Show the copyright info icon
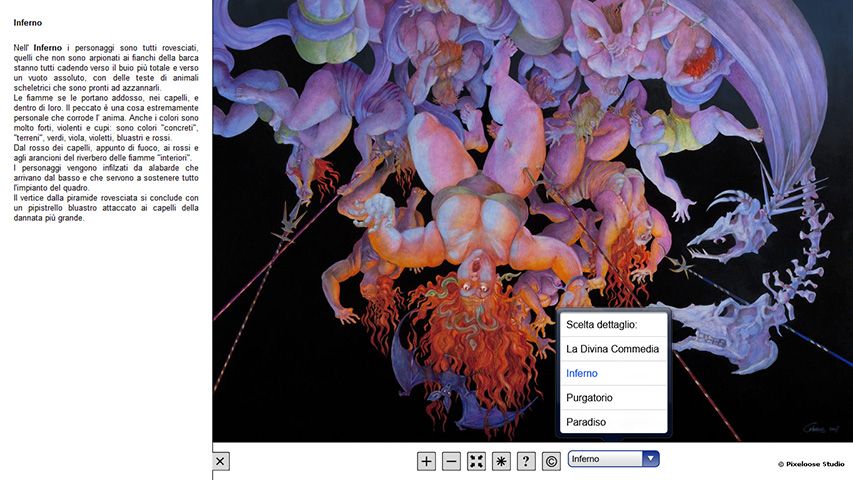The height and width of the screenshot is (480, 853). [551, 461]
